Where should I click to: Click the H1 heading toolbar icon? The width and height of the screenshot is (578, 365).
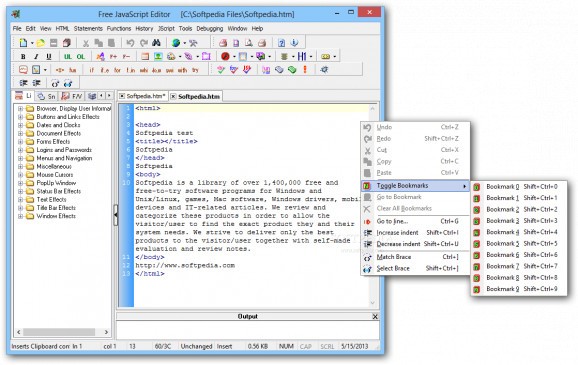302,56
